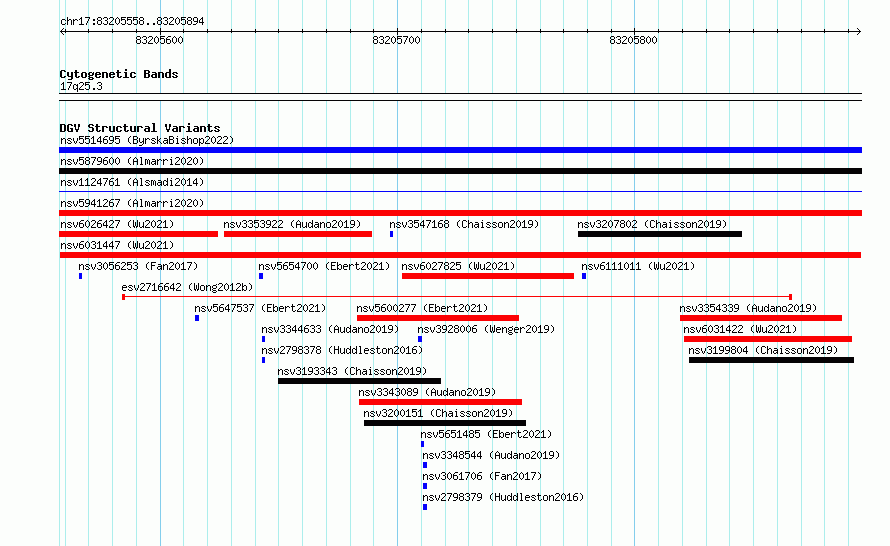Click blue marker under nsv3348544
The image size is (890, 546).
point(425,465)
